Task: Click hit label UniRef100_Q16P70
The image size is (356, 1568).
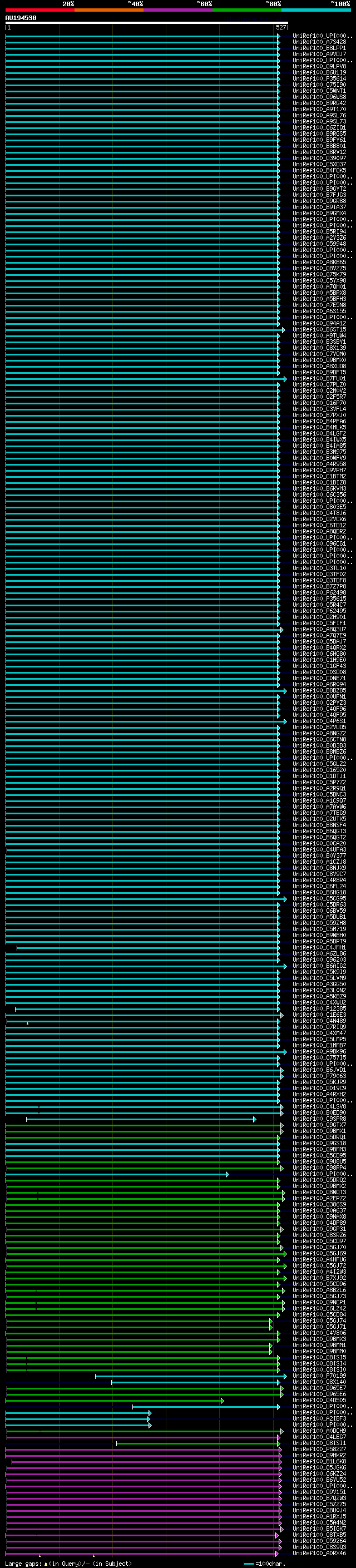Action: click(319, 403)
